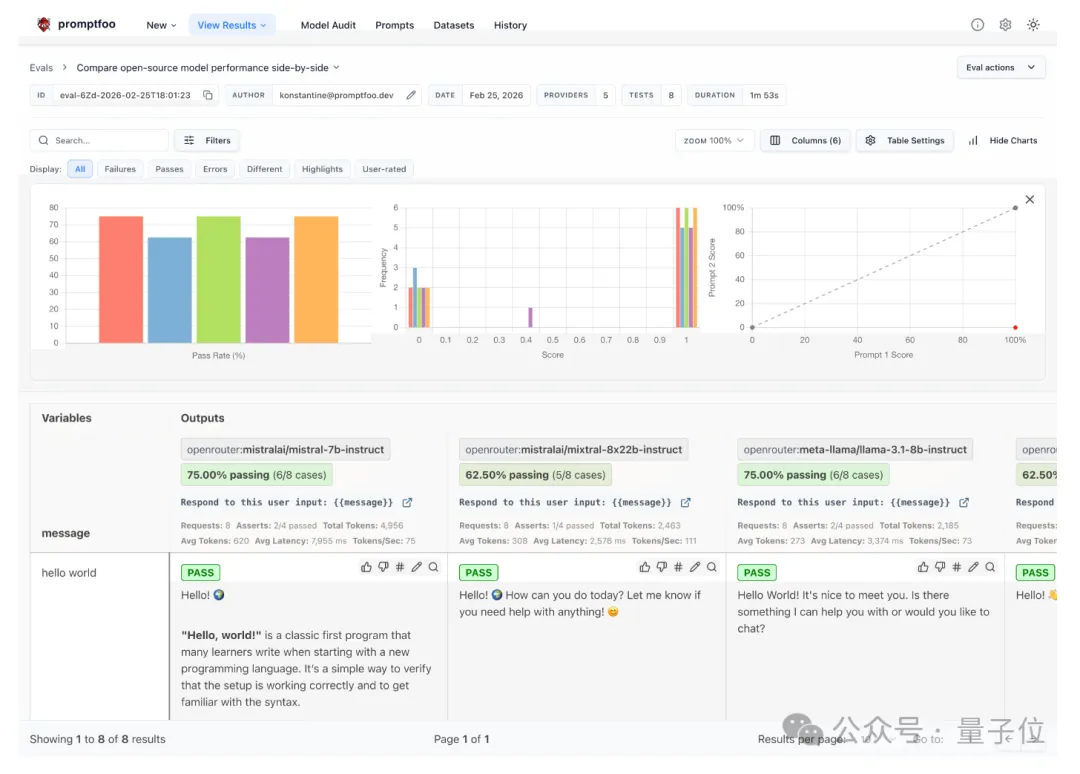Click thumbs up on the mistral-7b output

(x=367, y=567)
